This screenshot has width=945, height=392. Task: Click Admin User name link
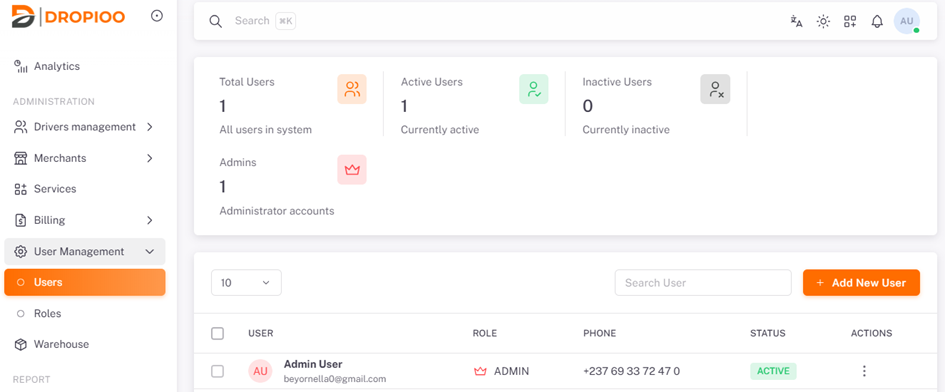coord(313,364)
